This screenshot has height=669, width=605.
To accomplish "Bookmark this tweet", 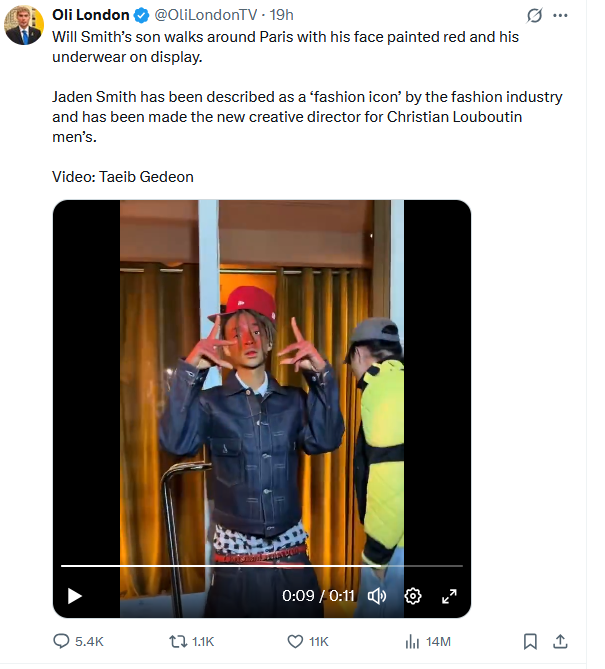I will click(531, 641).
